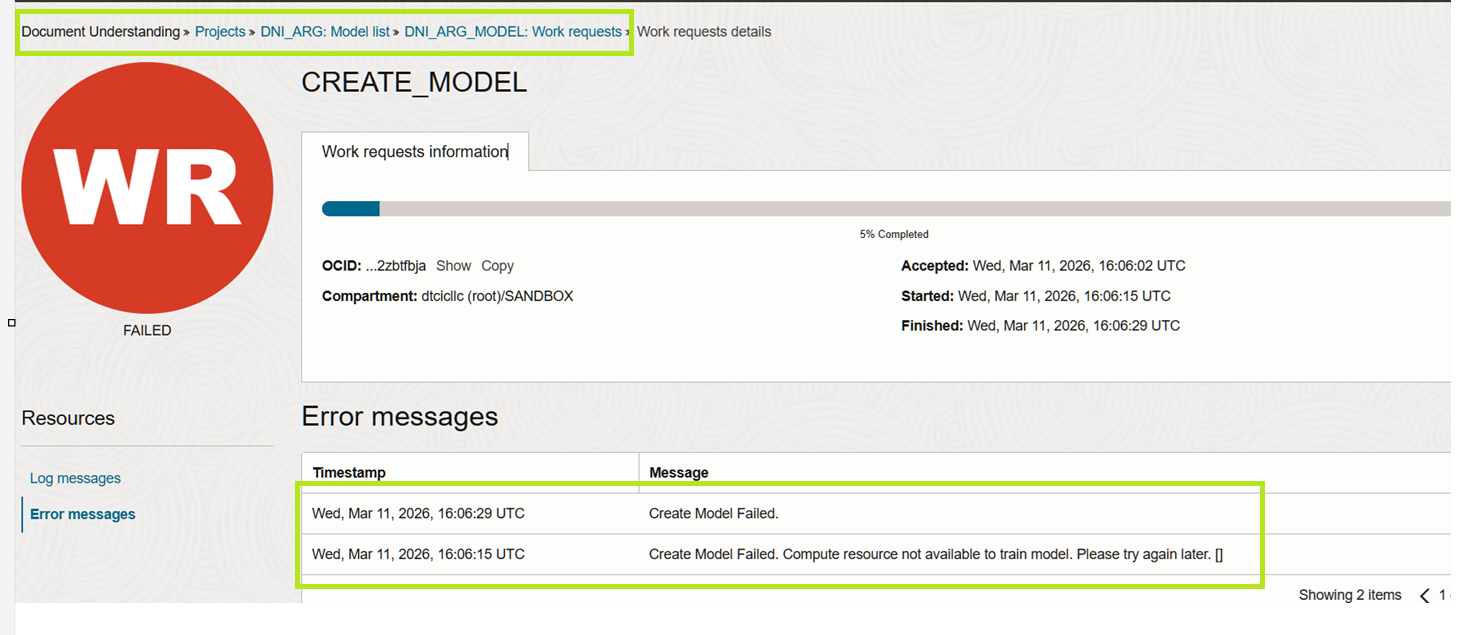Select the Work requests information tab

click(415, 152)
